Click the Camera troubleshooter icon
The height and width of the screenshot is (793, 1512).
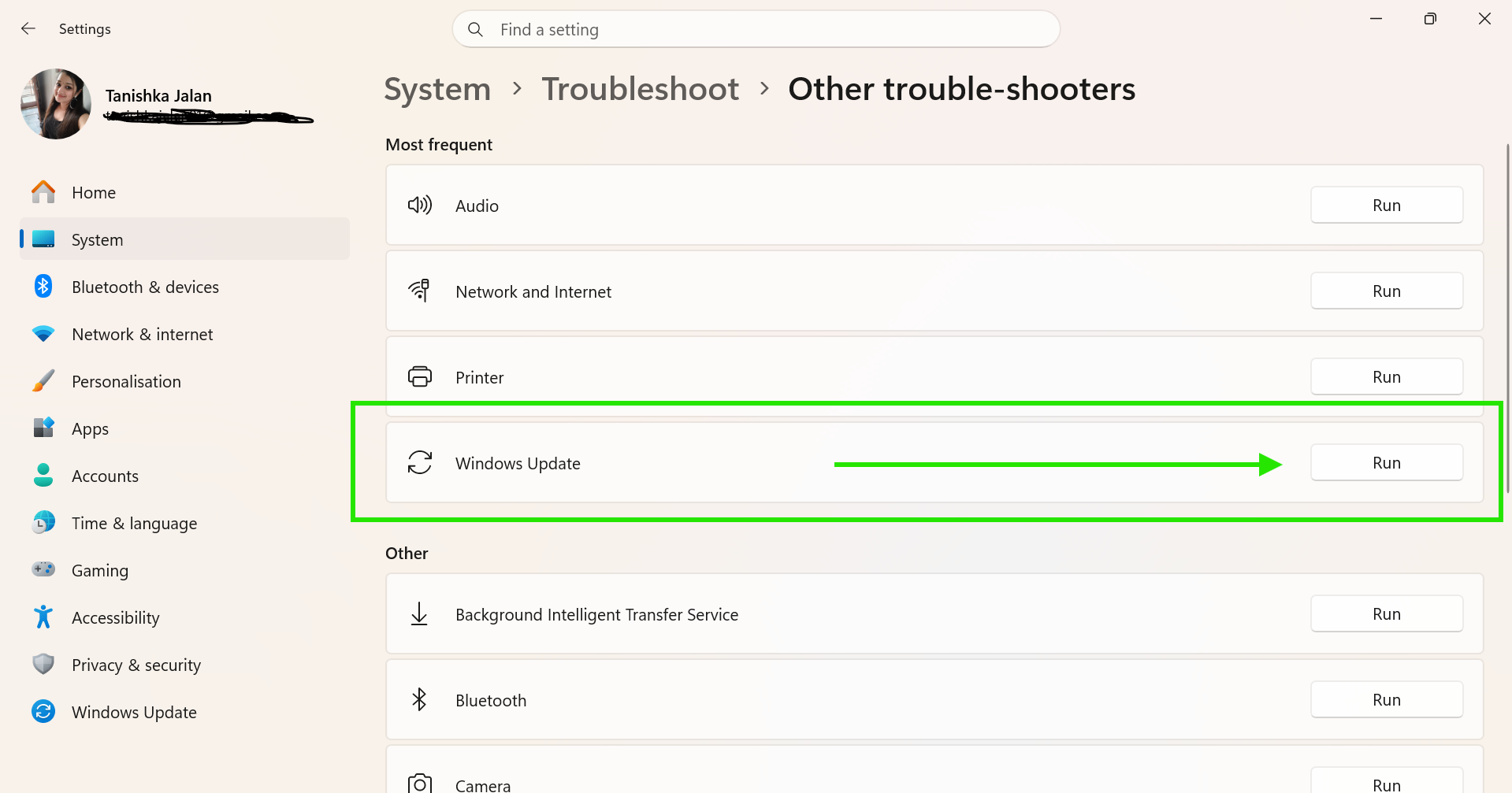[420, 784]
